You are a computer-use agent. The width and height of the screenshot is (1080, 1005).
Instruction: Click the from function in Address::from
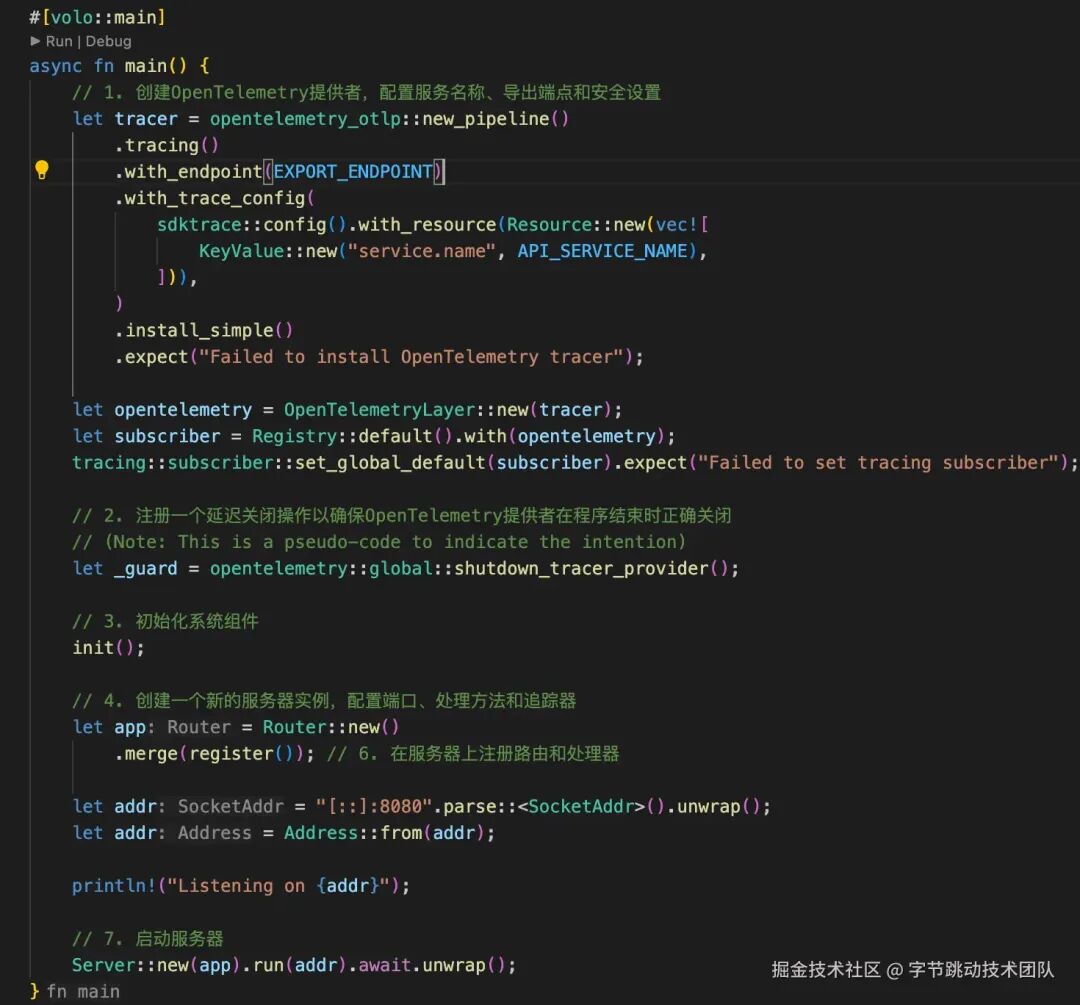pyautogui.click(x=401, y=833)
